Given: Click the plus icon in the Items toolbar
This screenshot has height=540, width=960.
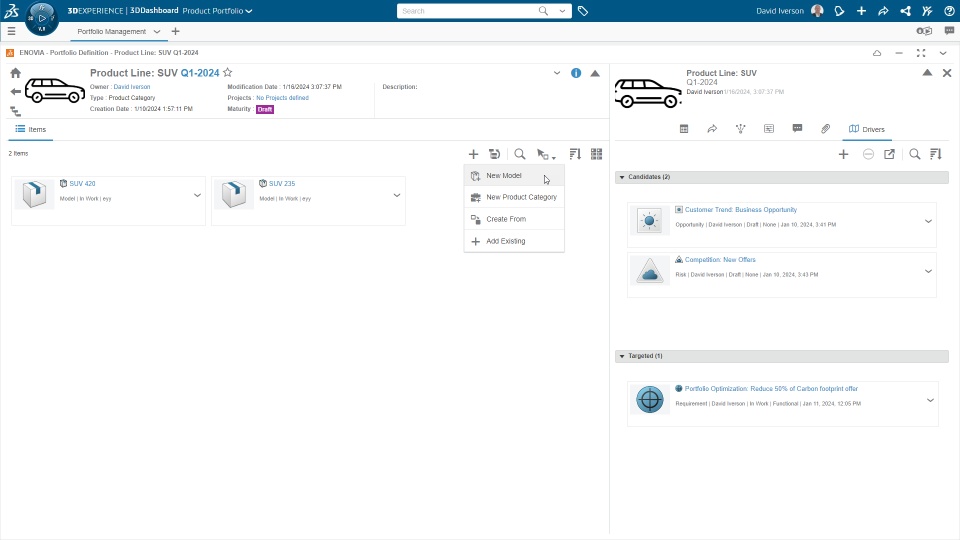Looking at the screenshot, I should [473, 154].
